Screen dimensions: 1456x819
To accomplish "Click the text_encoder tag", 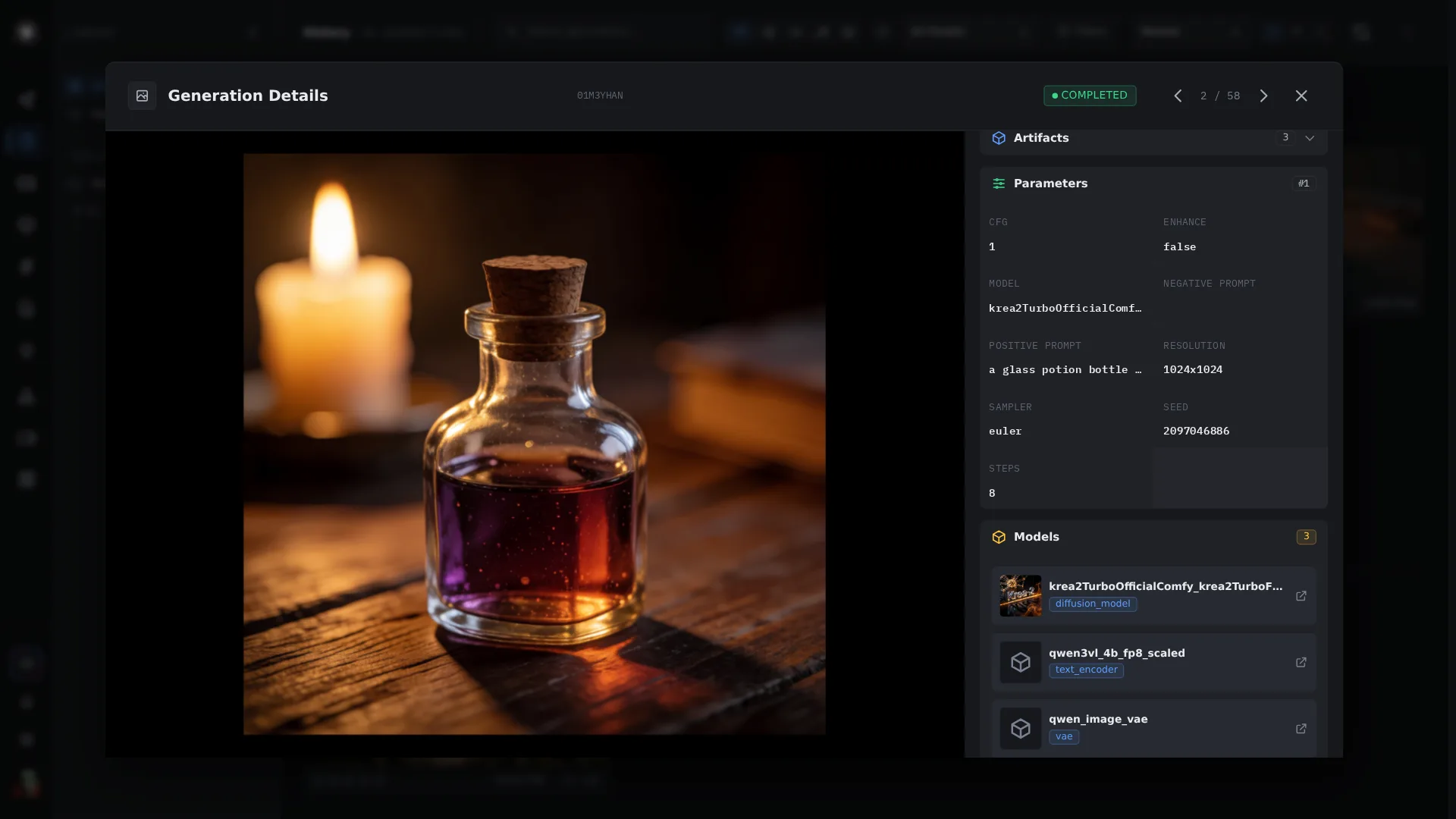I will click(1086, 670).
